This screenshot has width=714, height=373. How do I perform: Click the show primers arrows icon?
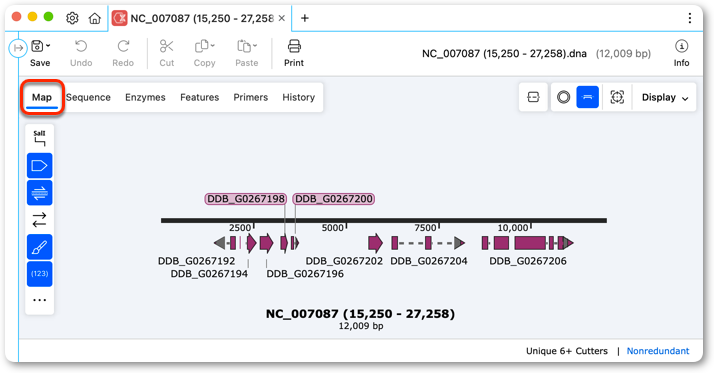coord(40,220)
